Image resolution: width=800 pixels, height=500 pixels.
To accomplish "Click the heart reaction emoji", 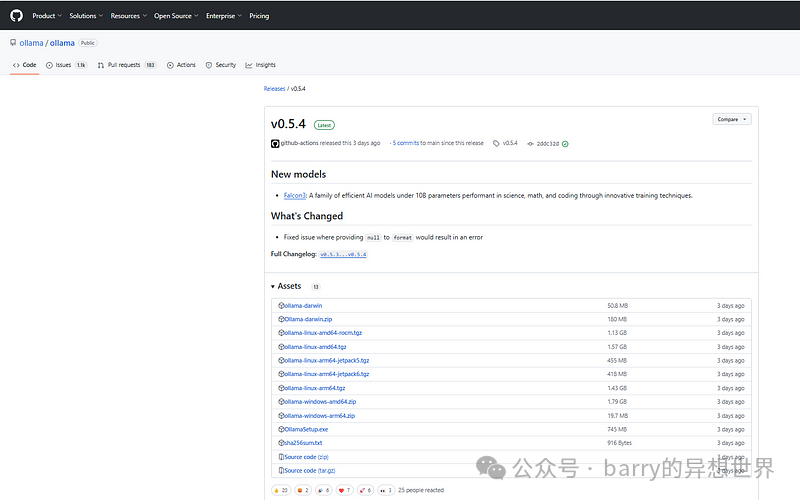I will pos(340,490).
